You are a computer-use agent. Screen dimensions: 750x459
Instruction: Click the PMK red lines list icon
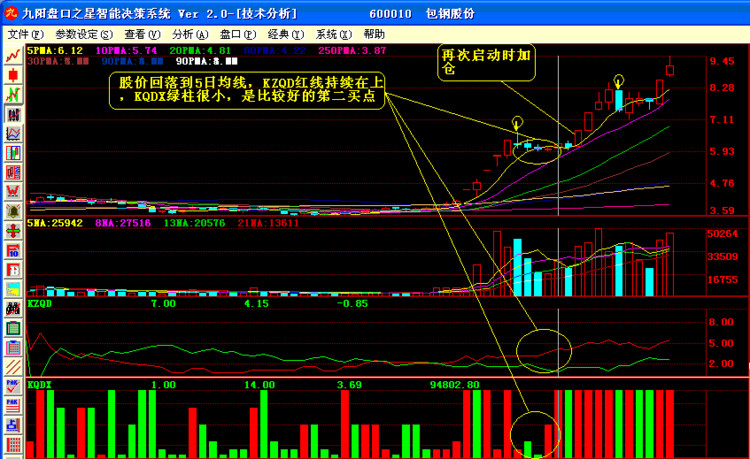point(13,405)
